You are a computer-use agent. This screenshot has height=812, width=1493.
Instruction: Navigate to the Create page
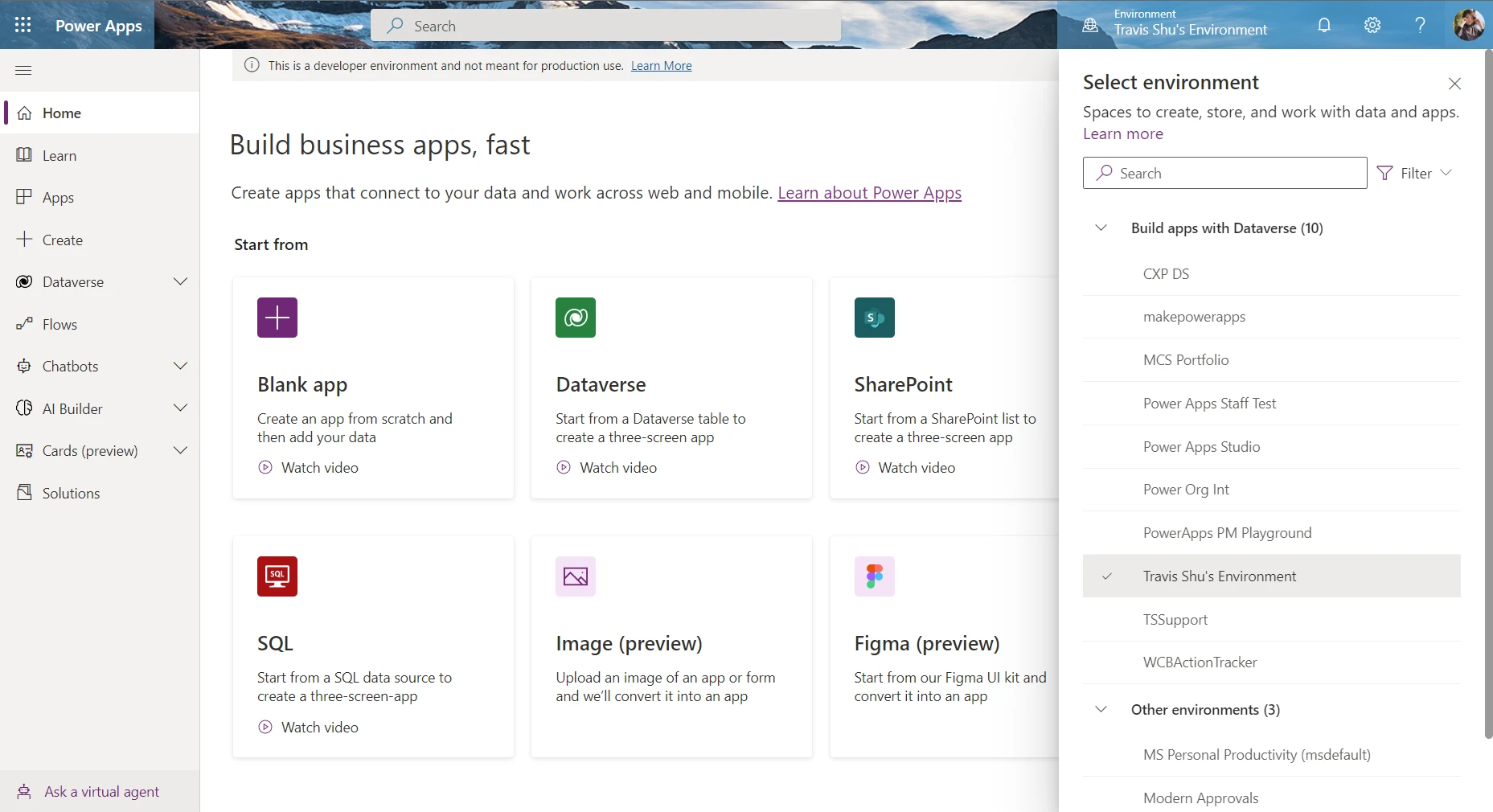(x=62, y=239)
